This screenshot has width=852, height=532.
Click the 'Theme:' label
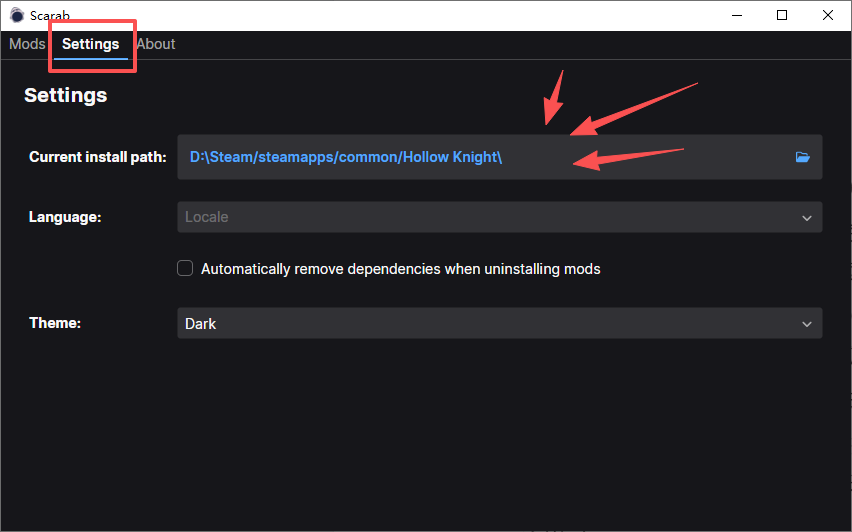[x=55, y=323]
